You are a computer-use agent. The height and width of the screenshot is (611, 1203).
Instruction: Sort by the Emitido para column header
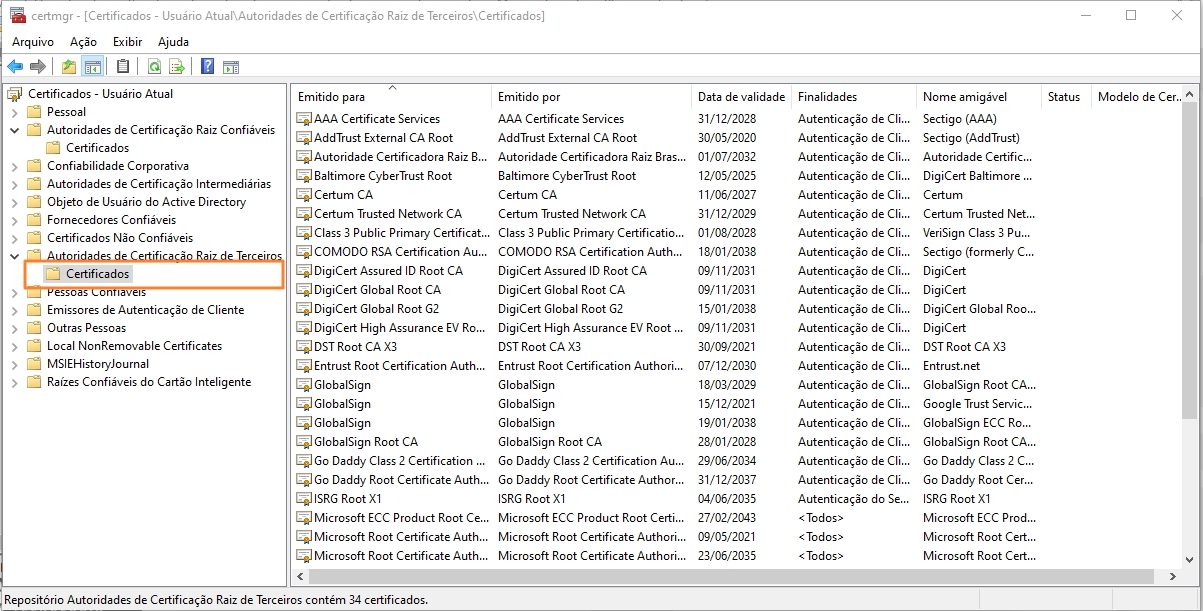click(391, 97)
